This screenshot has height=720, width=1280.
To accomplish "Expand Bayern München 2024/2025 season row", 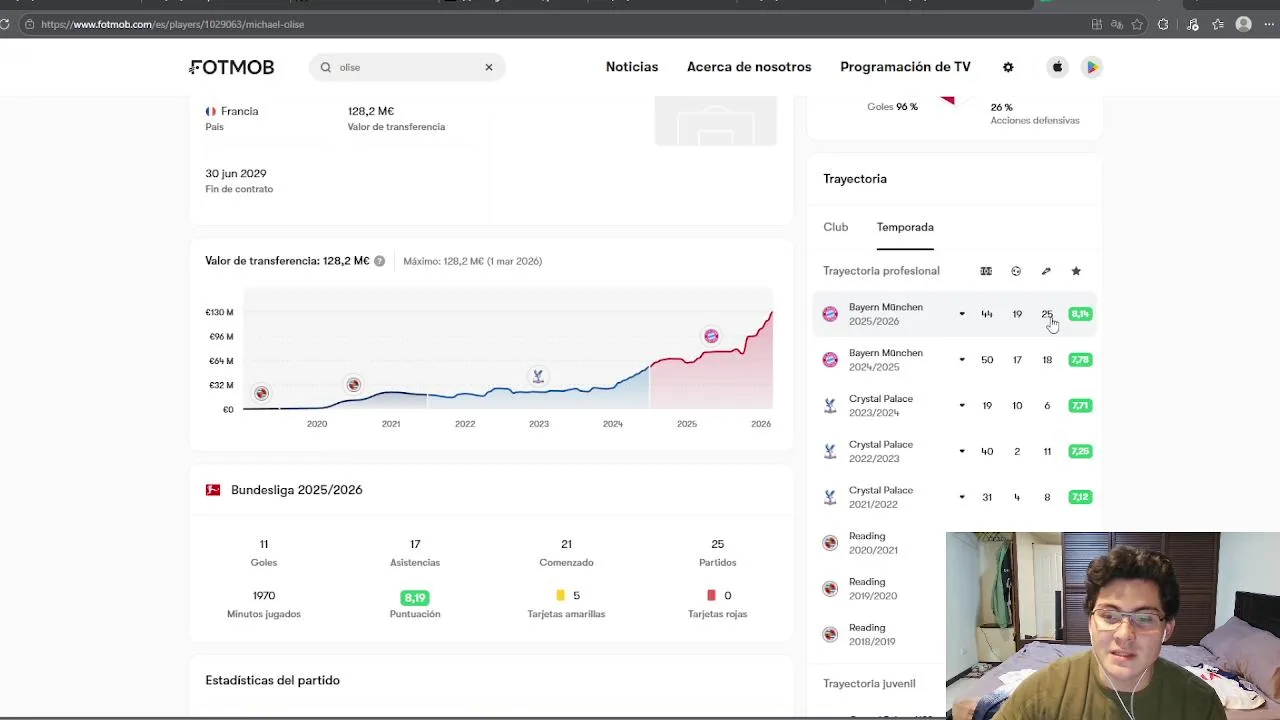I will (955, 360).
